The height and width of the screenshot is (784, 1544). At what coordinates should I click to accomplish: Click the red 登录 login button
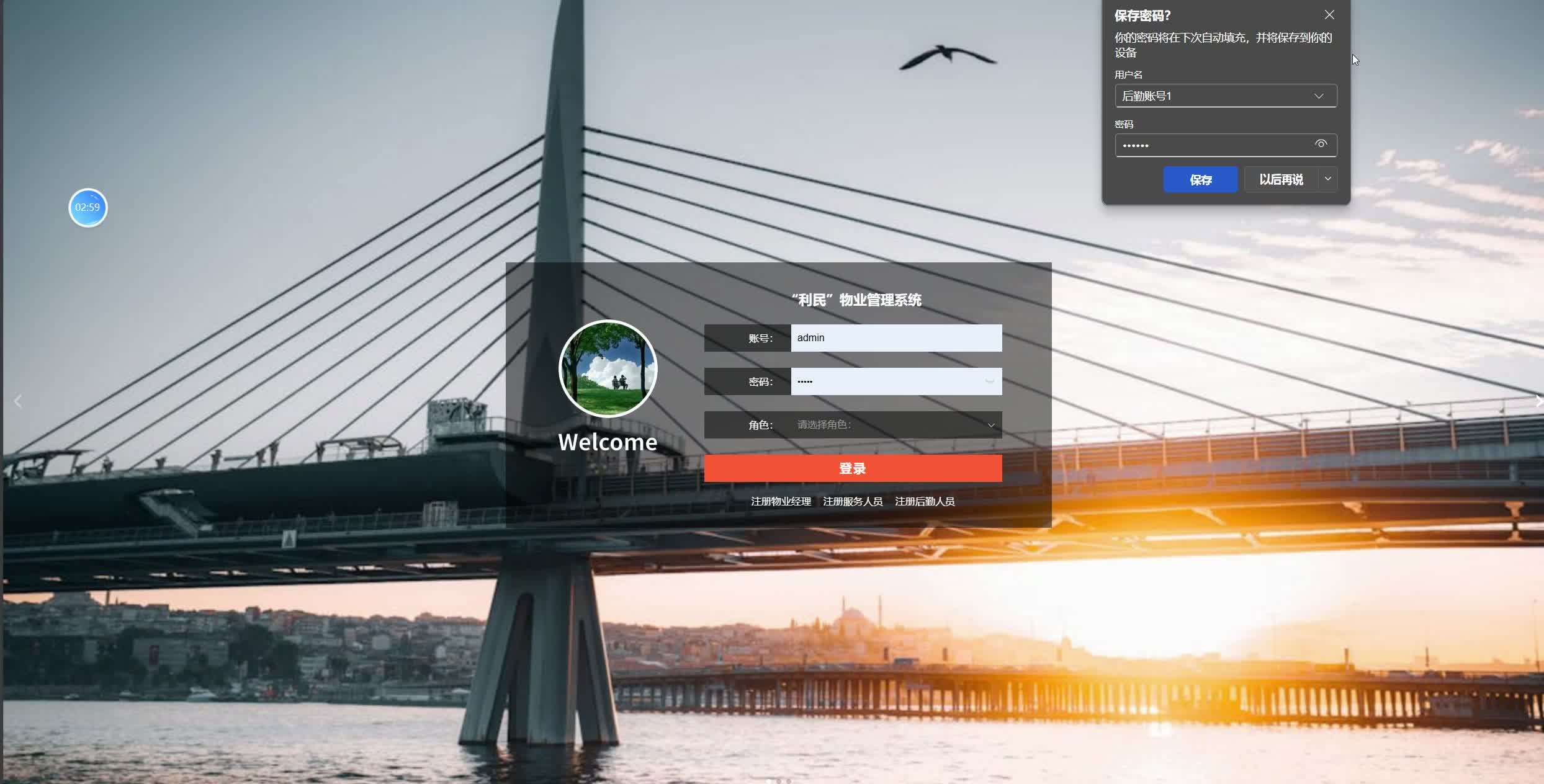(x=853, y=468)
